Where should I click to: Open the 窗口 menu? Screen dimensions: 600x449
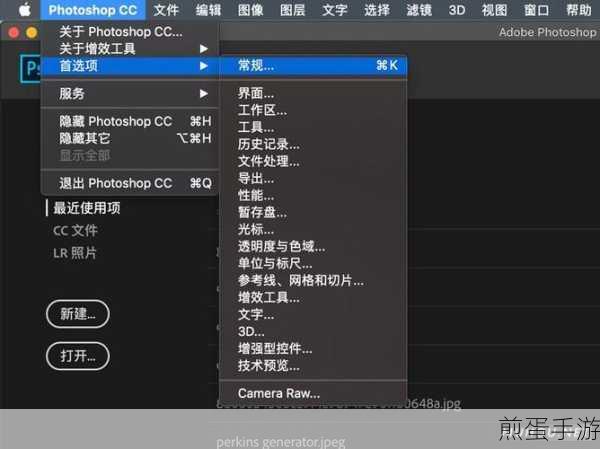point(536,10)
